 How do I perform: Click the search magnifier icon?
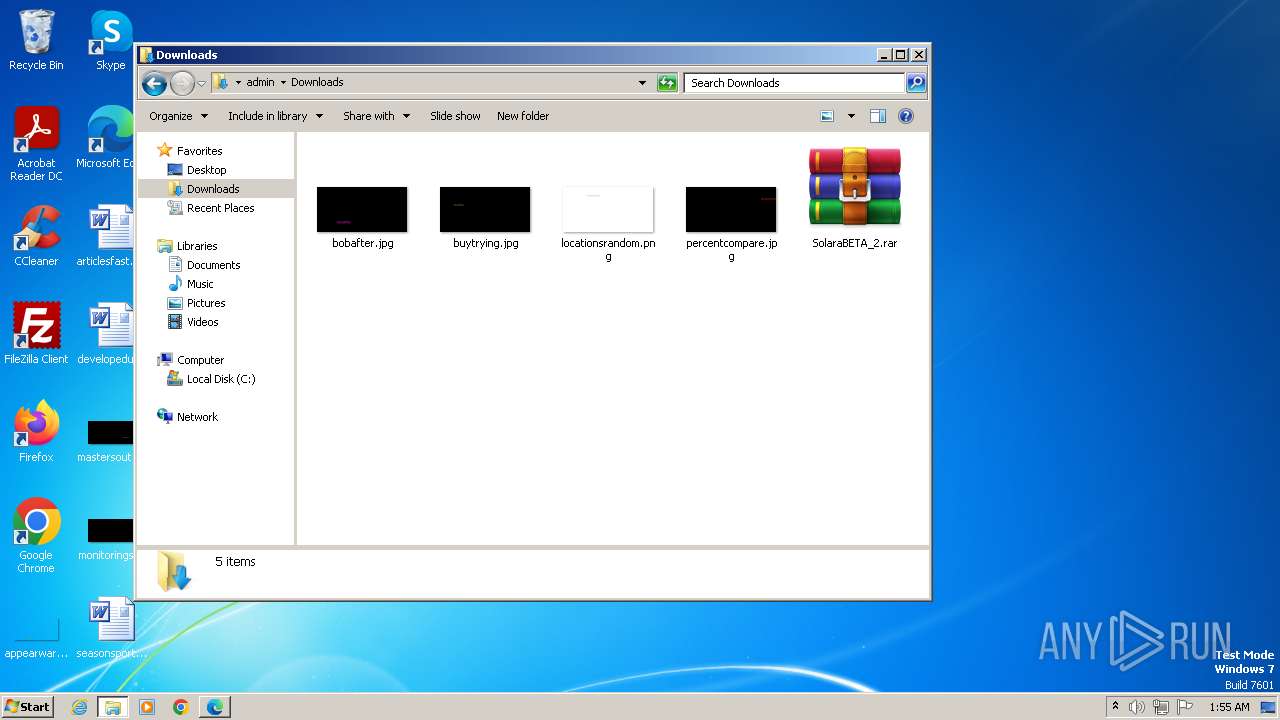point(915,83)
